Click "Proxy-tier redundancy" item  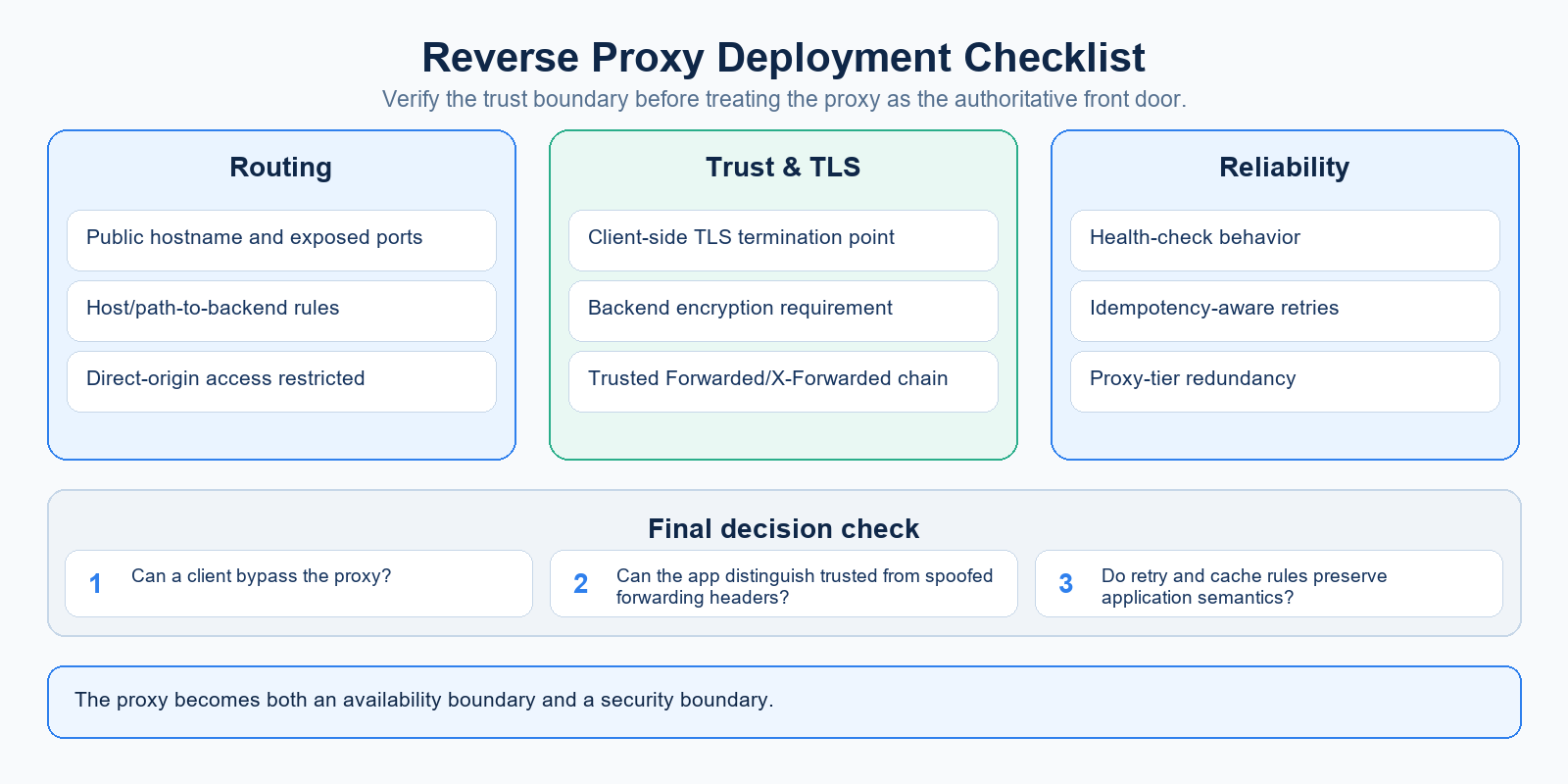click(1285, 381)
